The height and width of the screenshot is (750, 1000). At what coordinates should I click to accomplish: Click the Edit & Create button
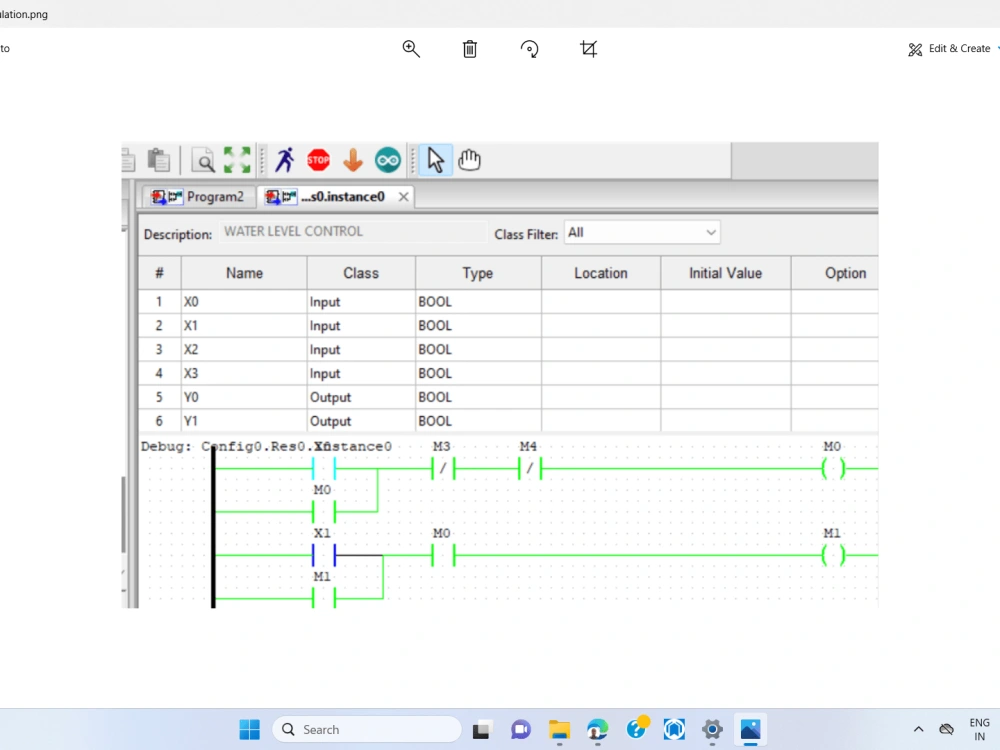pyautogui.click(x=948, y=48)
